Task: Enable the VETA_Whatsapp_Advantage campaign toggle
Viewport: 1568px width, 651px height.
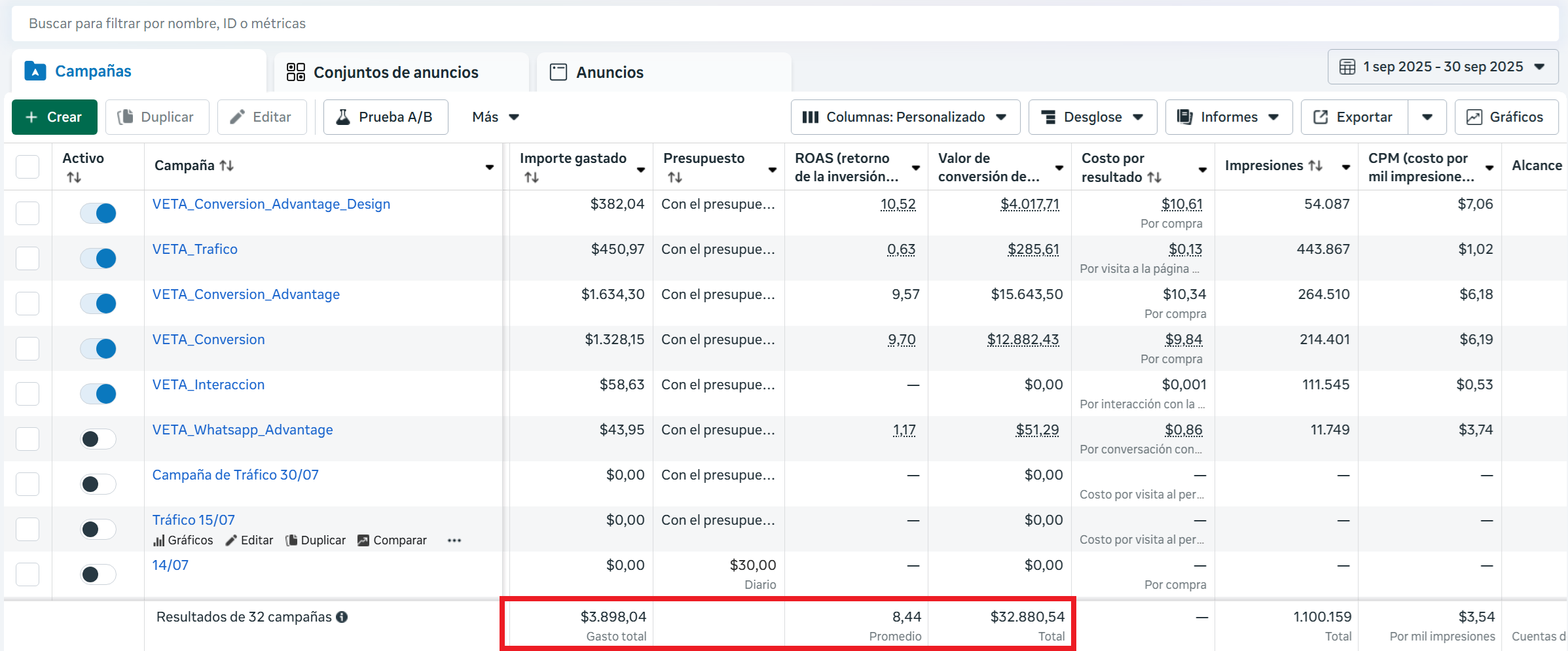Action: click(x=98, y=439)
